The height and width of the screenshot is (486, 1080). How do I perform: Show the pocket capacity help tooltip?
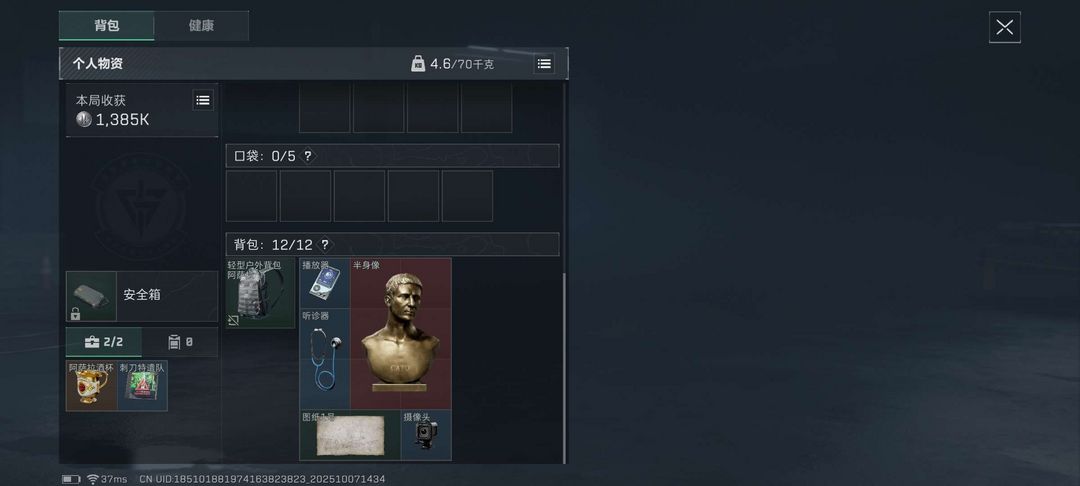[x=308, y=156]
